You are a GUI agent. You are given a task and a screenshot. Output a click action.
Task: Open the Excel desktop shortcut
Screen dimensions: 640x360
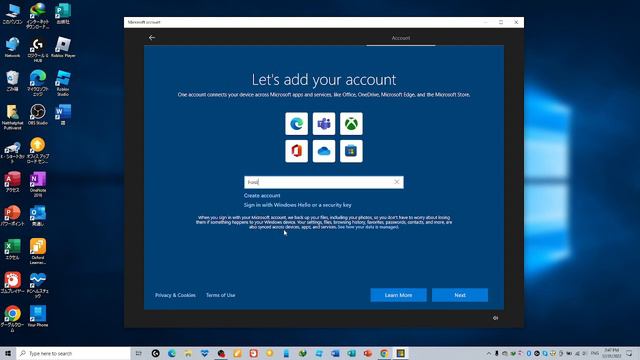(12, 249)
